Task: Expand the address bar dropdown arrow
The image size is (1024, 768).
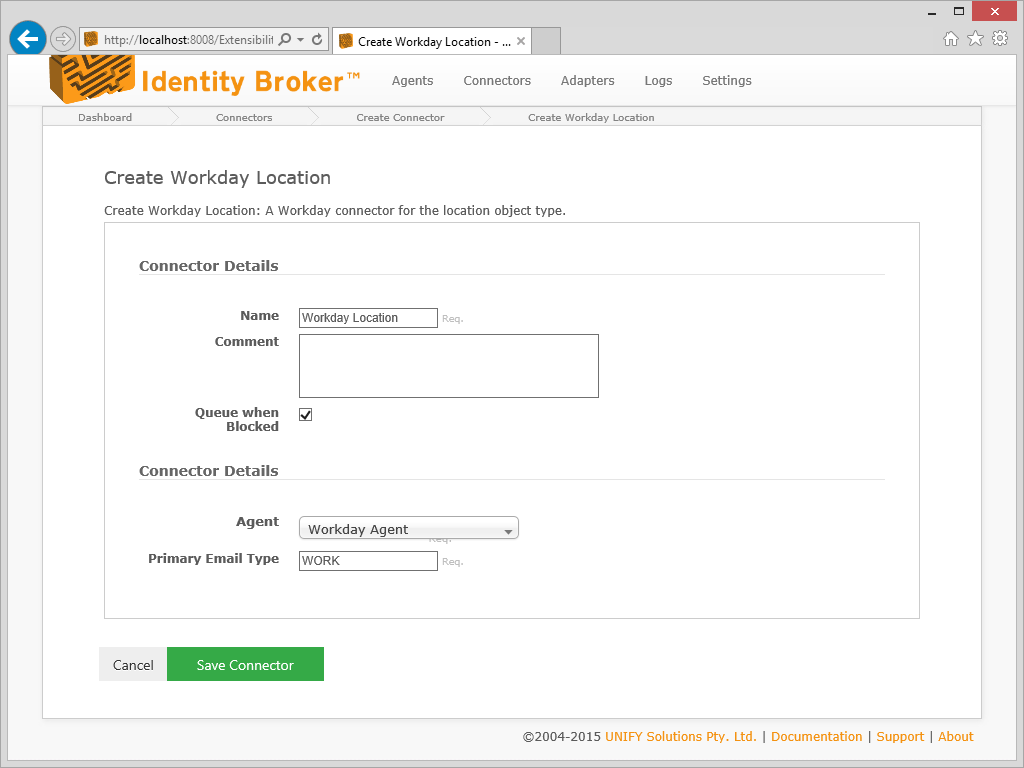Action: [300, 39]
